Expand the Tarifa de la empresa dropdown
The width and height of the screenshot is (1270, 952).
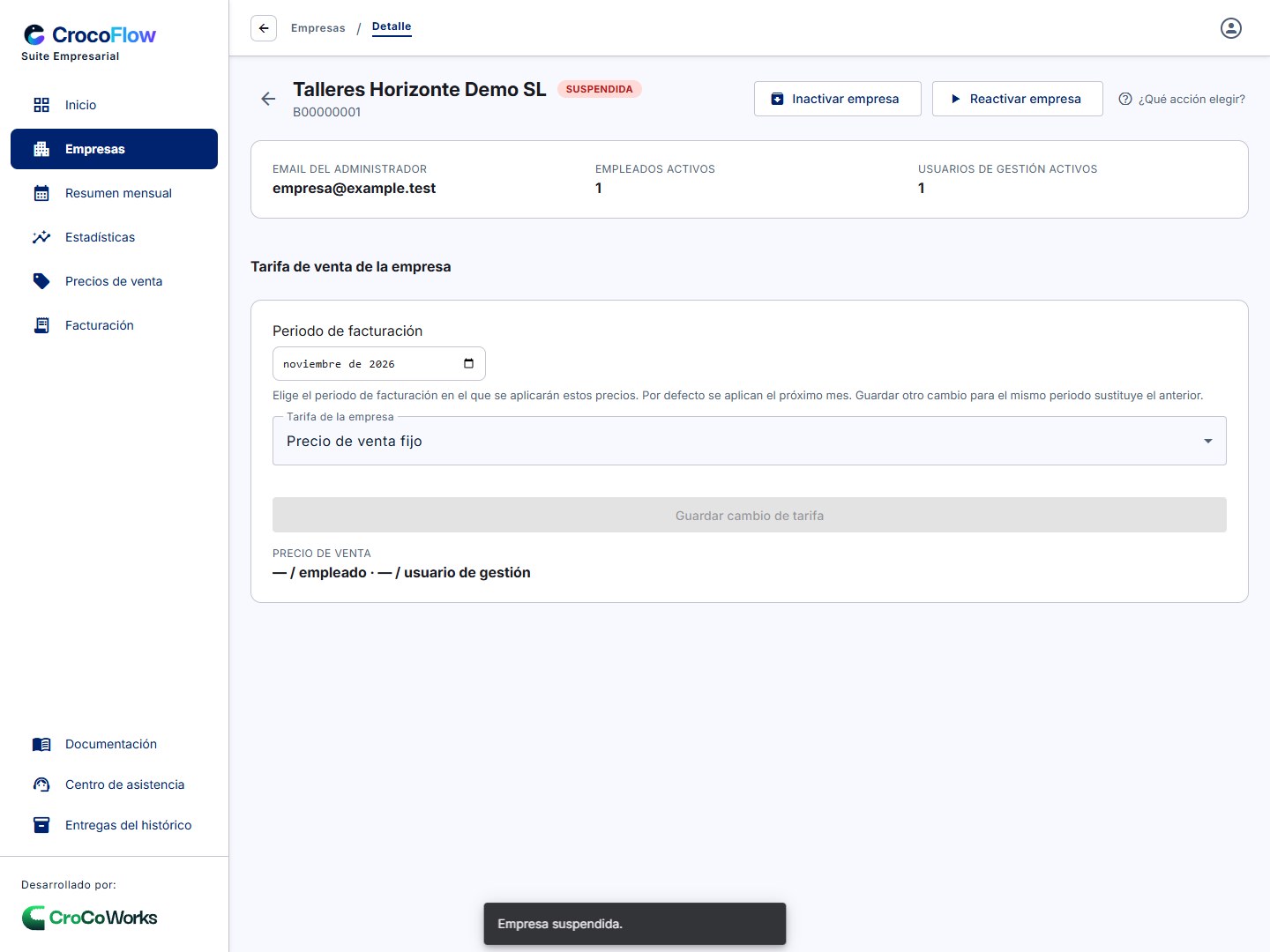[x=750, y=441]
